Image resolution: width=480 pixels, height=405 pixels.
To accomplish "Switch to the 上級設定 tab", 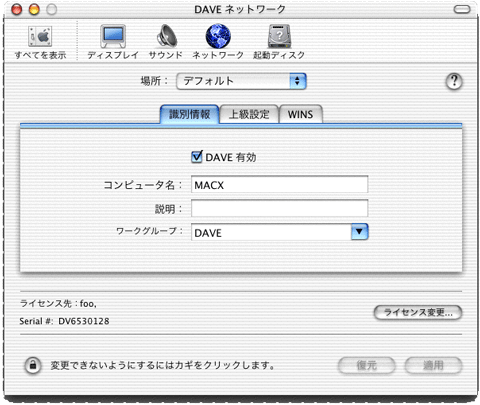I will [x=249, y=114].
